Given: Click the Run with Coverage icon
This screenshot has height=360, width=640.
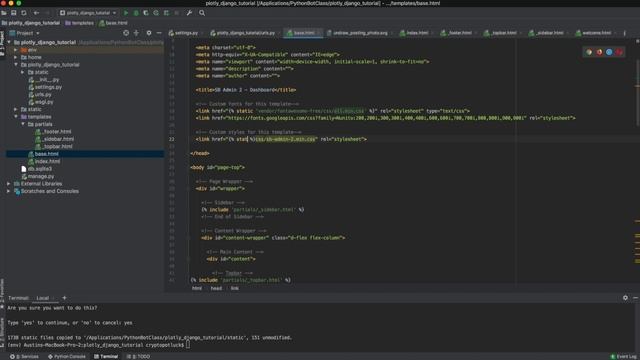Looking at the screenshot, I should 146,13.
